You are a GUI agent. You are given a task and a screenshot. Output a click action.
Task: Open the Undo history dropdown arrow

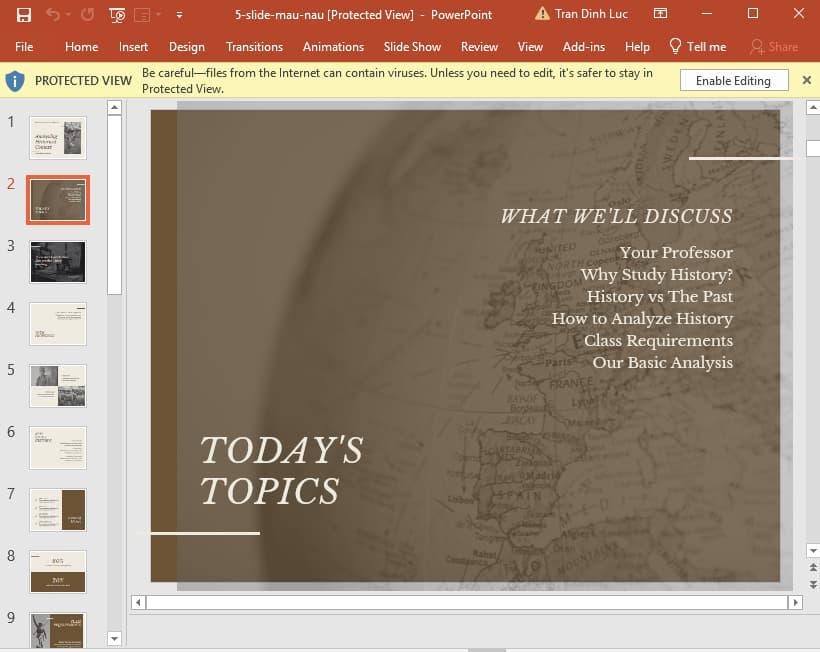tap(69, 15)
